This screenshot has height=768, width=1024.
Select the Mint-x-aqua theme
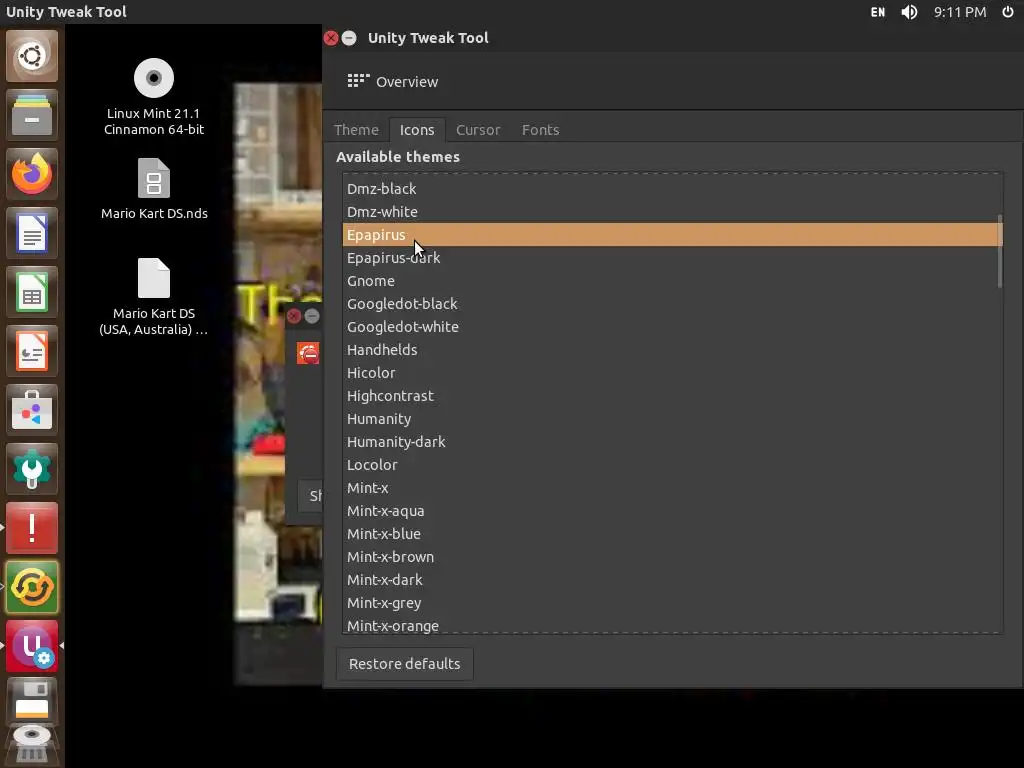[x=672, y=511]
